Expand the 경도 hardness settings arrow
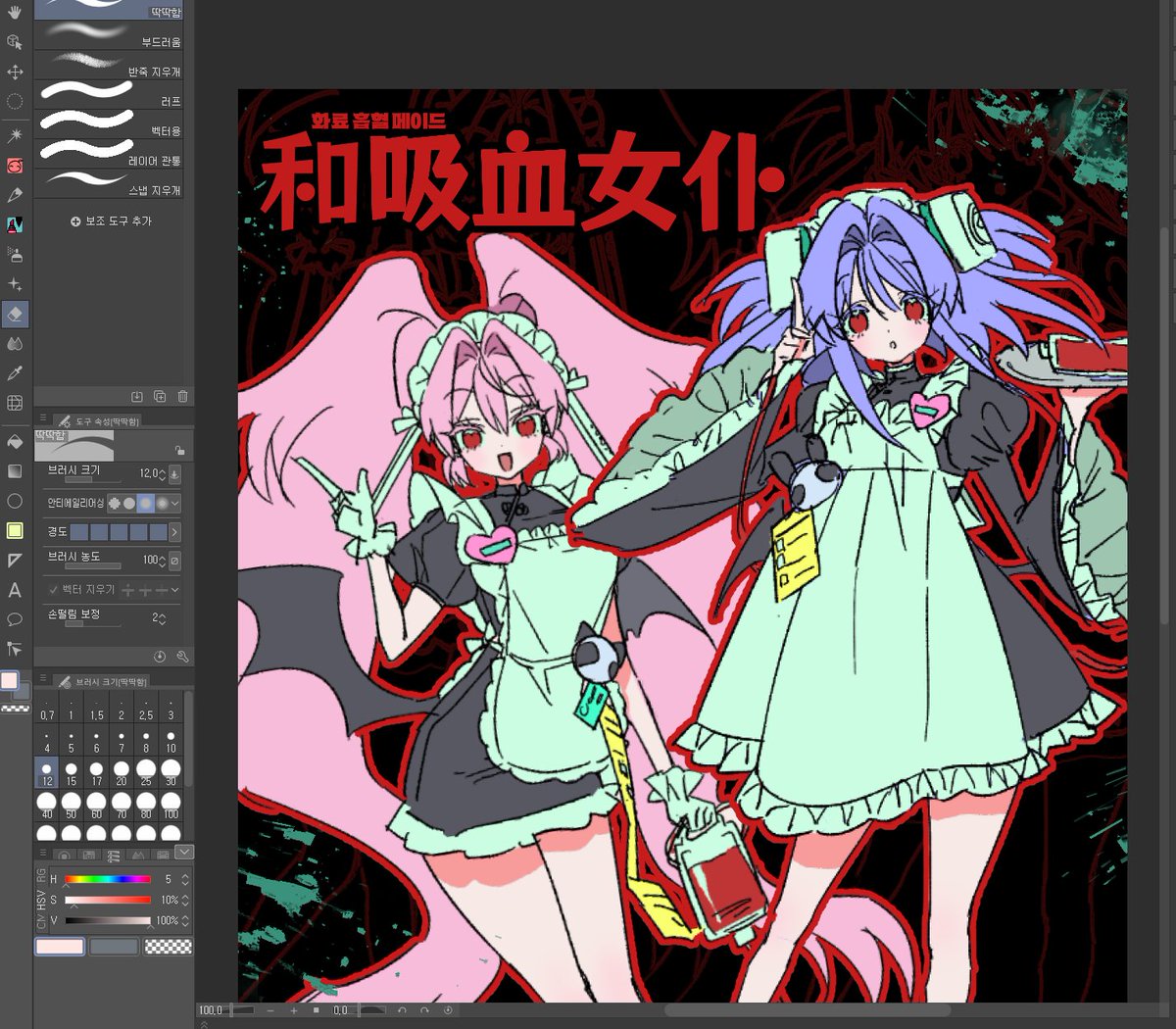This screenshot has height=1029, width=1176. (x=175, y=532)
